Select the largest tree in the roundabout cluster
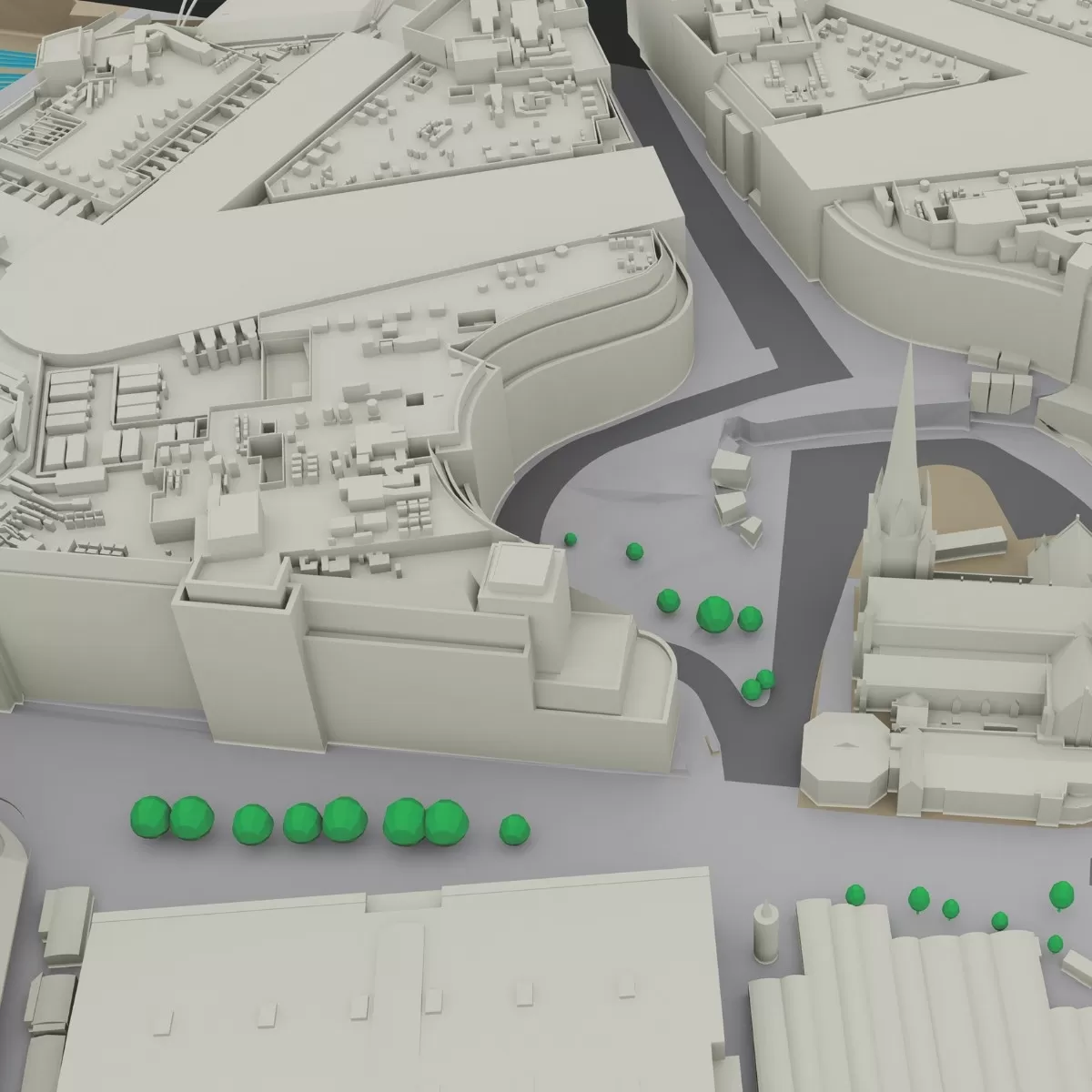This screenshot has height=1092, width=1092. (x=714, y=614)
